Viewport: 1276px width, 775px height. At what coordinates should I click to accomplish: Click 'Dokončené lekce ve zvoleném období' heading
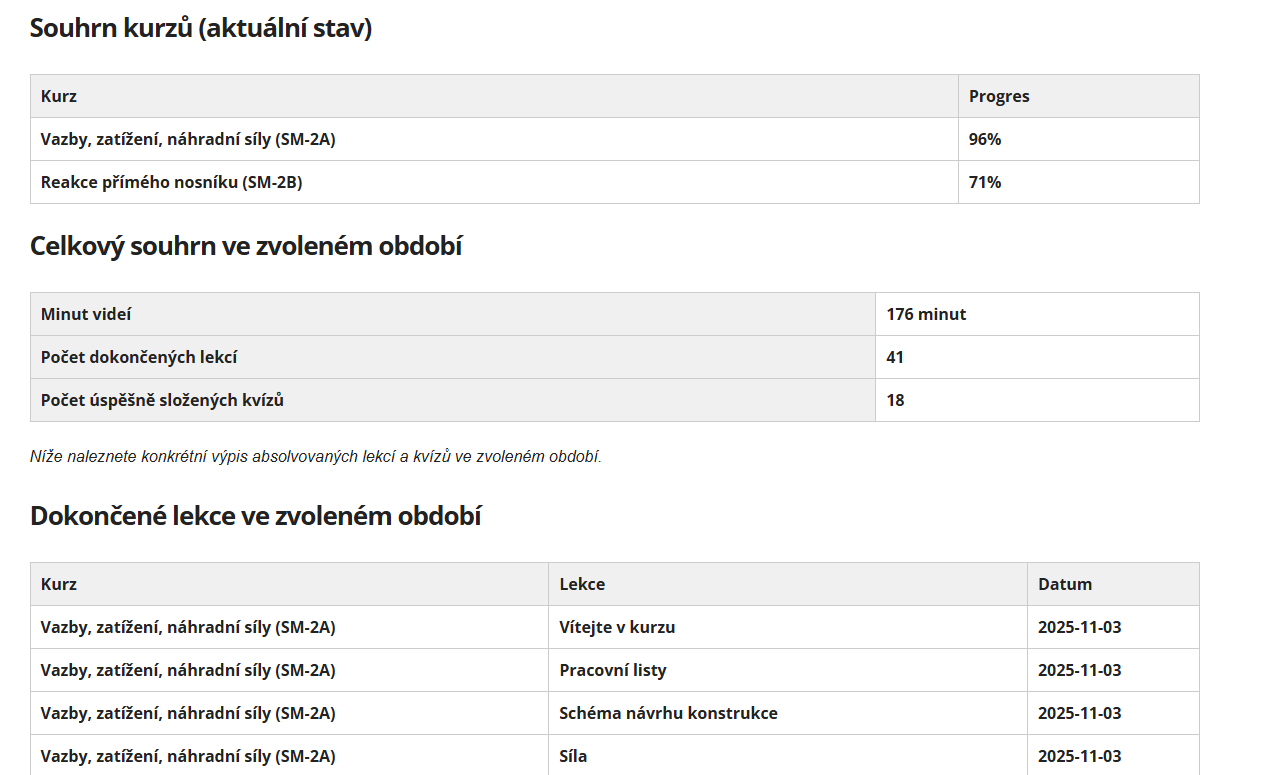click(256, 516)
